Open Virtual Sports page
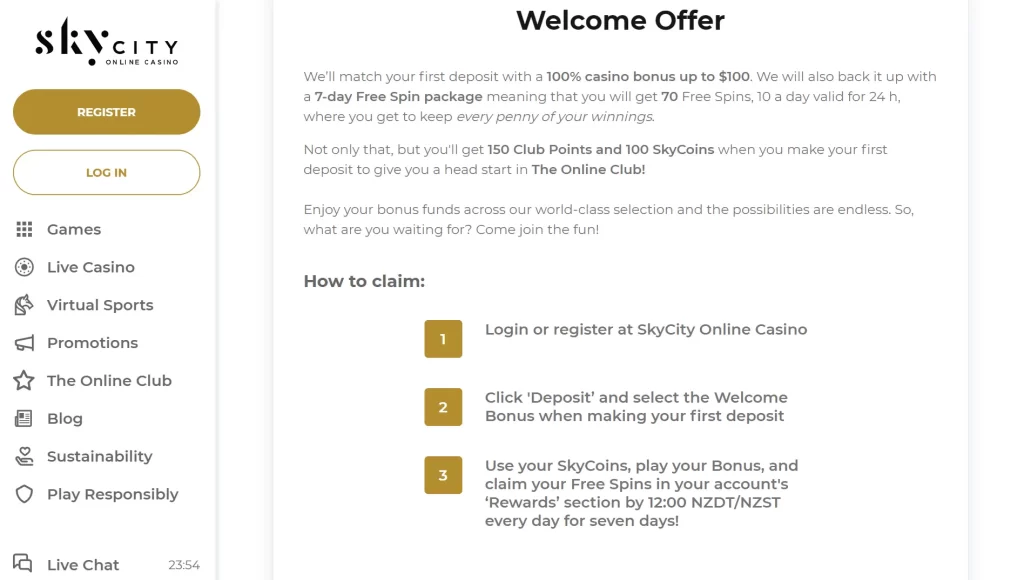 [100, 305]
